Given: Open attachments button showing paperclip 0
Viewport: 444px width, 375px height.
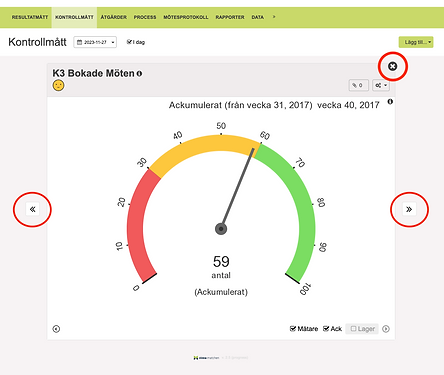Looking at the screenshot, I should coord(358,85).
